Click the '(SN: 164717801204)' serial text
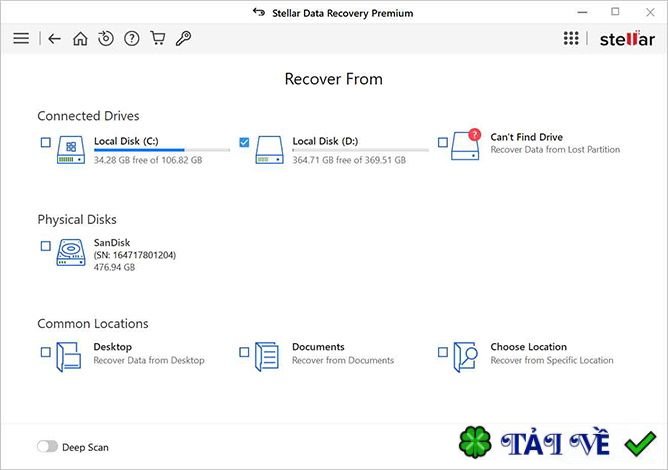Image resolution: width=668 pixels, height=470 pixels. point(135,255)
